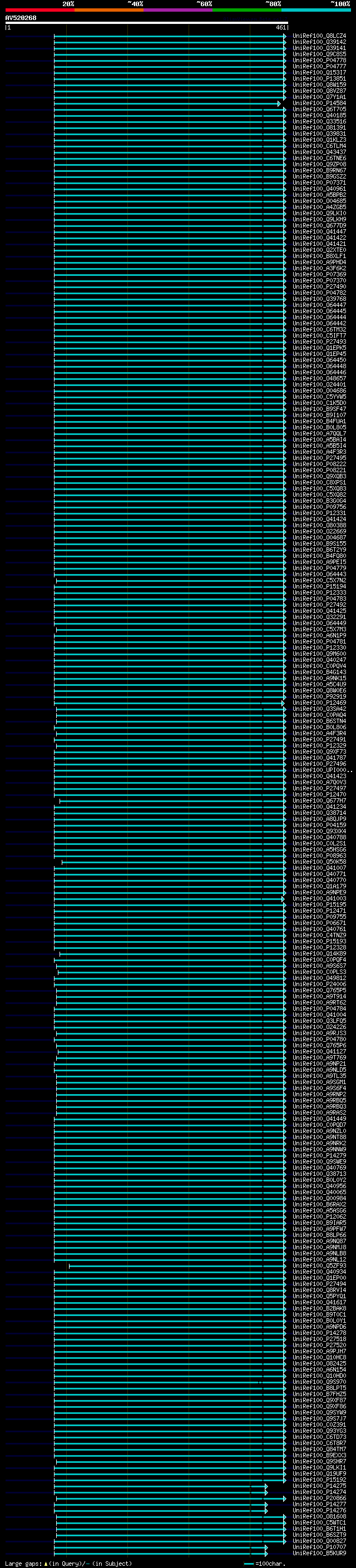Select hit label UniRef100_B4G143
The width and height of the screenshot is (356, 1568).
[319, 672]
